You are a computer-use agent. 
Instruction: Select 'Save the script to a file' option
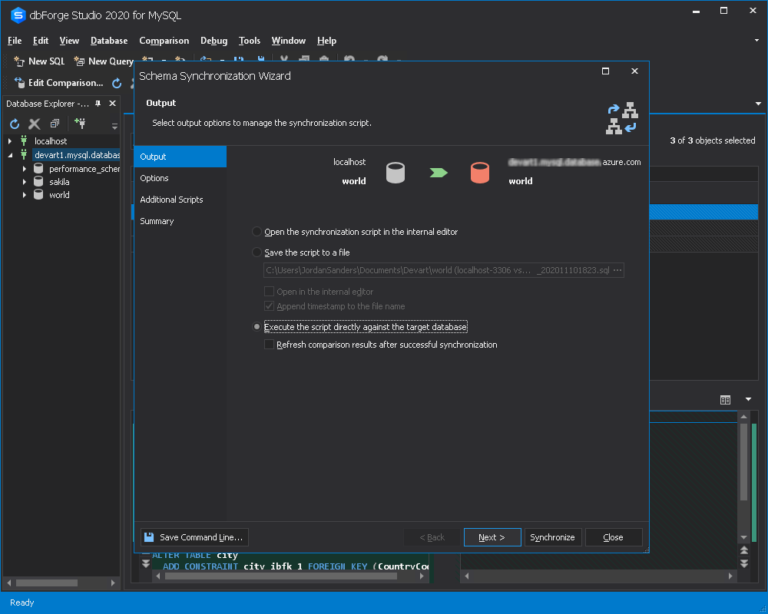pos(258,252)
